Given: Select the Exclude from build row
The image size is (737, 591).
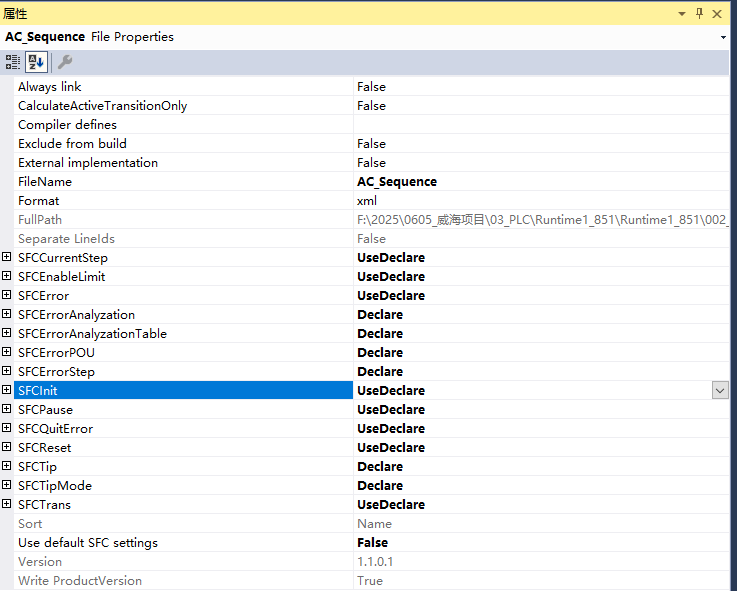Looking at the screenshot, I should (x=371, y=143).
